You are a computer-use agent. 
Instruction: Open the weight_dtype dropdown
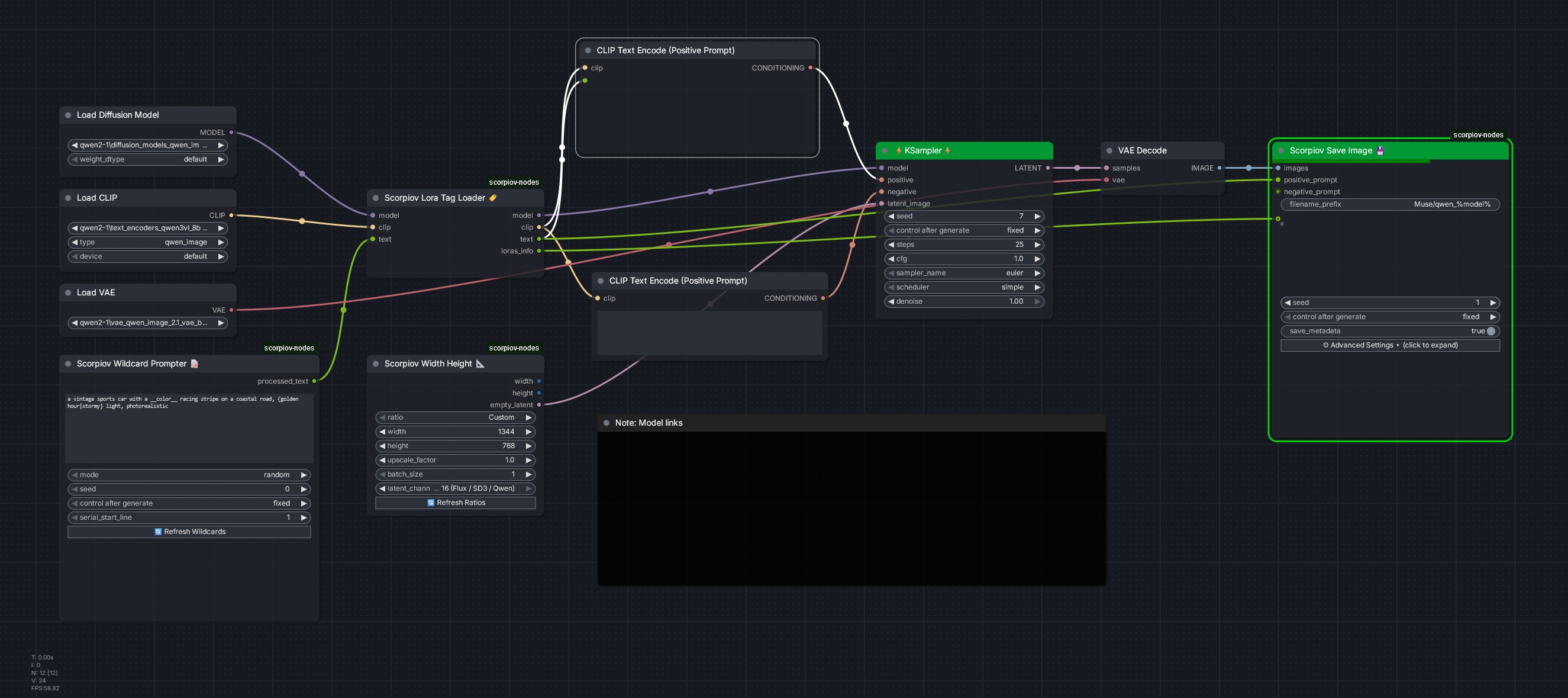pos(148,160)
